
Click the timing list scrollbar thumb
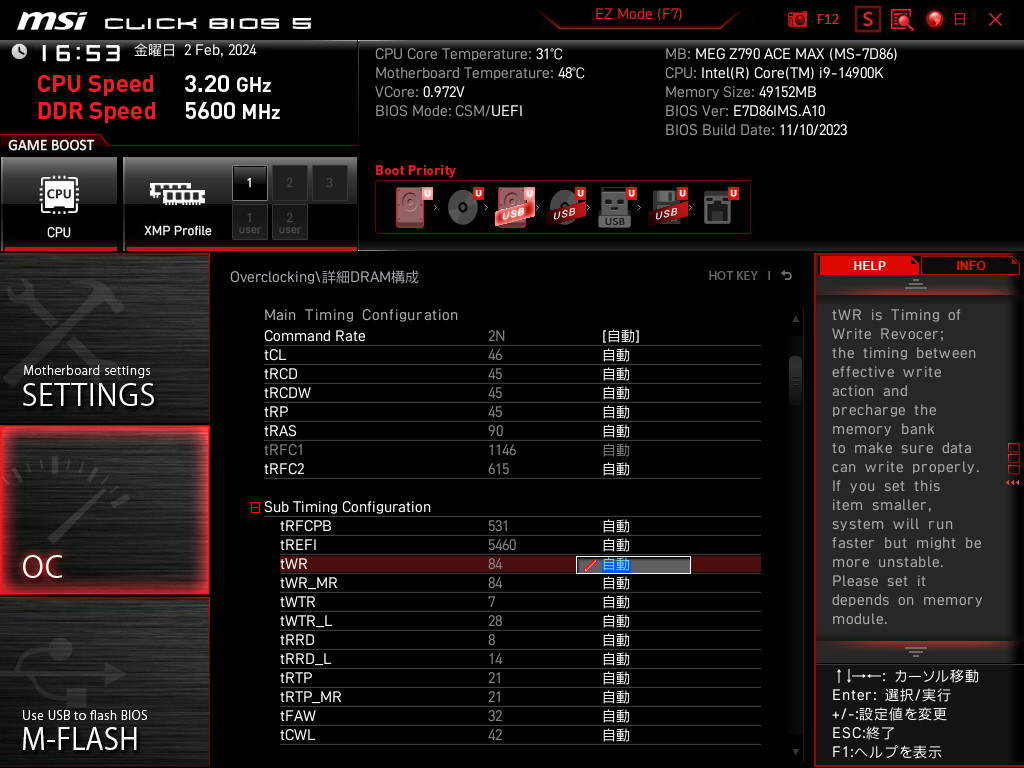(x=795, y=380)
